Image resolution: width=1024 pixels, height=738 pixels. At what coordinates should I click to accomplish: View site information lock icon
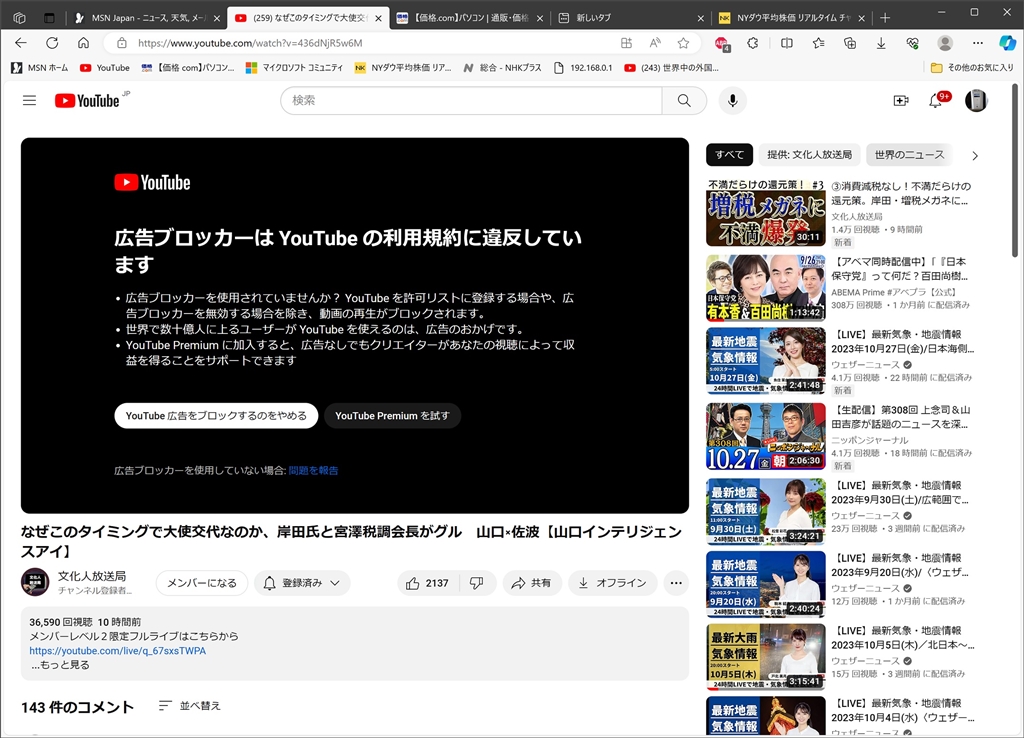121,43
